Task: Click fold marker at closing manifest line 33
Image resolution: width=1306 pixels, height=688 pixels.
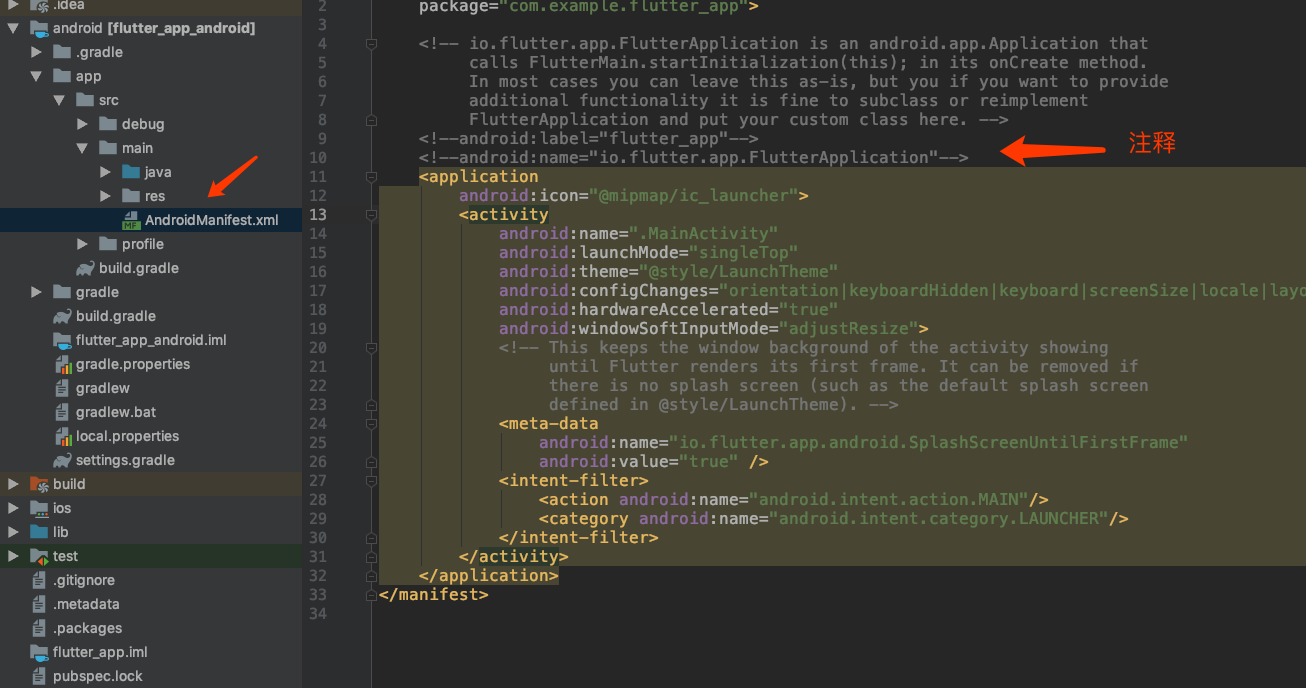Action: (372, 595)
